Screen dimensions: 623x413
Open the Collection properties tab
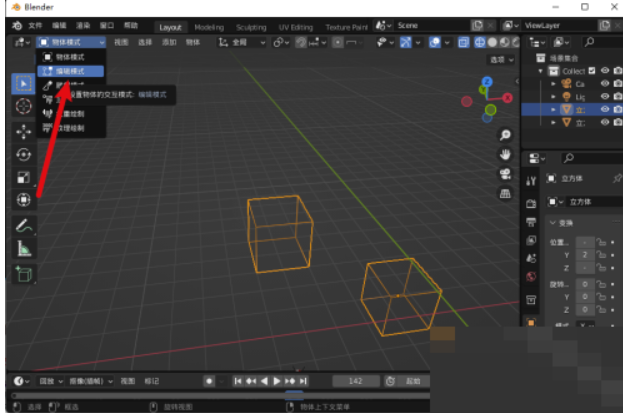pyautogui.click(x=531, y=299)
